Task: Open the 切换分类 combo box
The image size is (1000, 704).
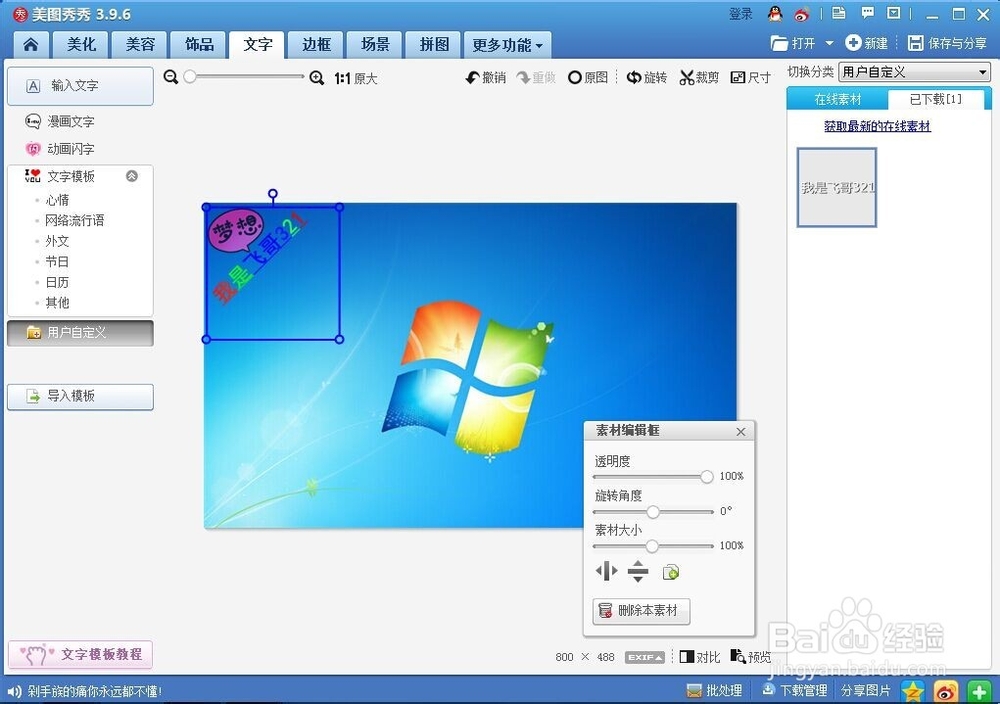Action: tap(914, 72)
